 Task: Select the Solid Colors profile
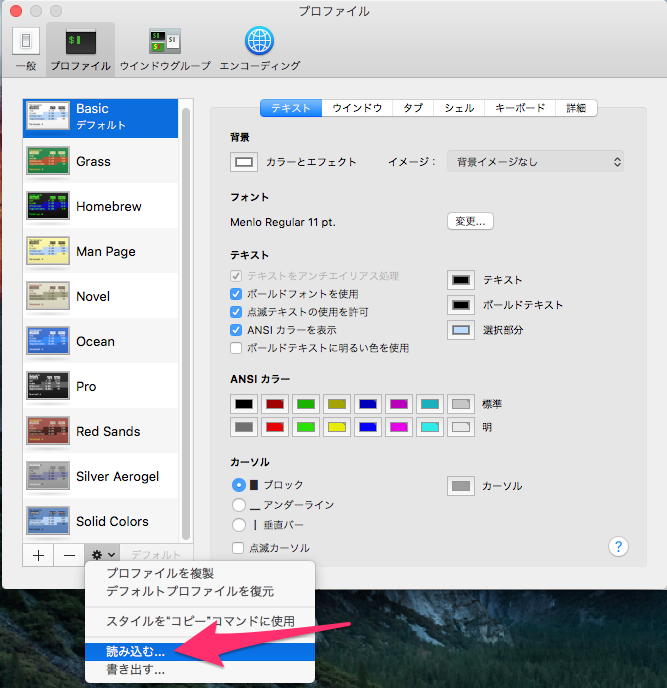tap(100, 521)
